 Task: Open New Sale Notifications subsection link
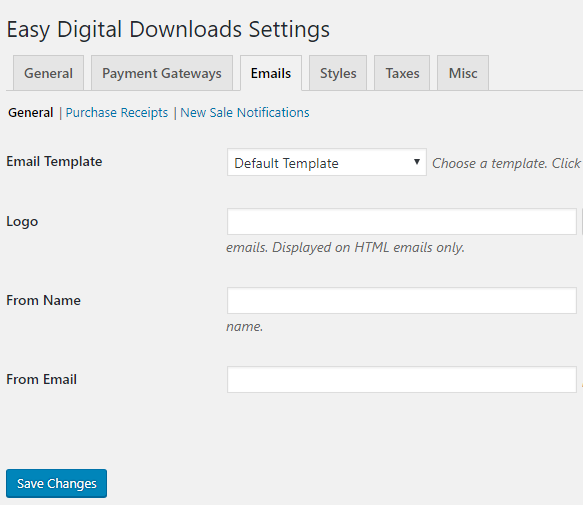(245, 112)
